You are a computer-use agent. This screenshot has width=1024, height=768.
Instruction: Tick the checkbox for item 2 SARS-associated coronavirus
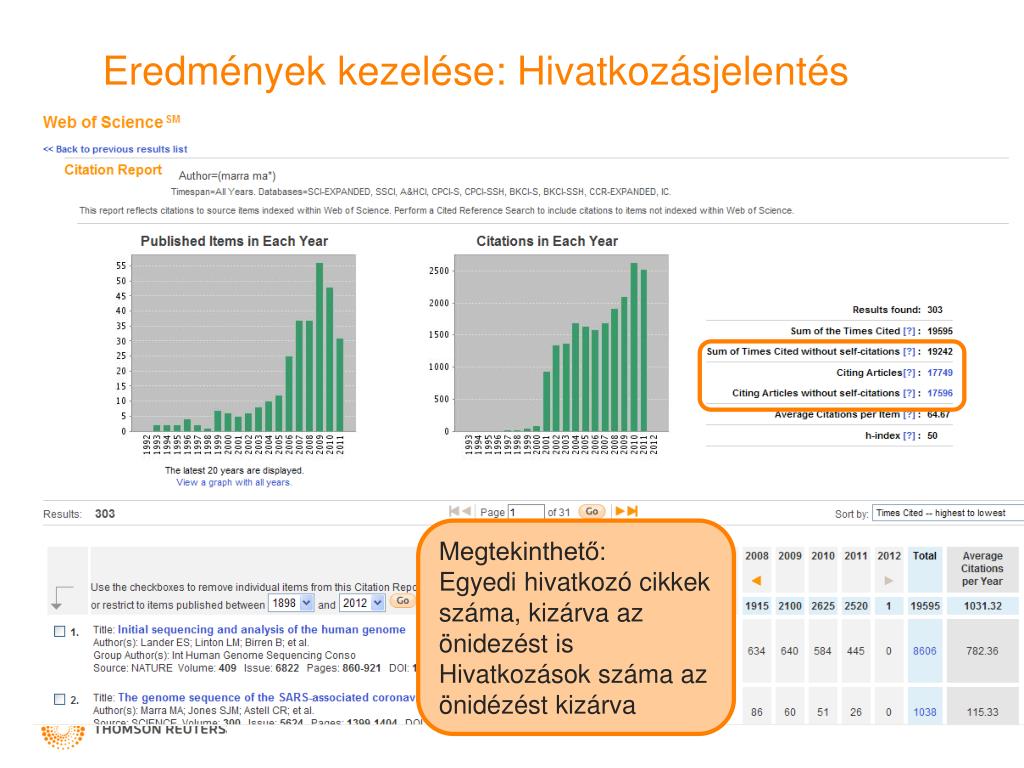pyautogui.click(x=59, y=699)
